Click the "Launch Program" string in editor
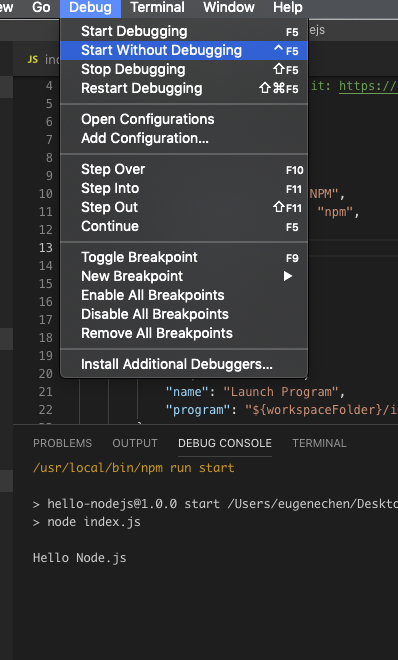This screenshot has width=398, height=660. click(x=281, y=392)
